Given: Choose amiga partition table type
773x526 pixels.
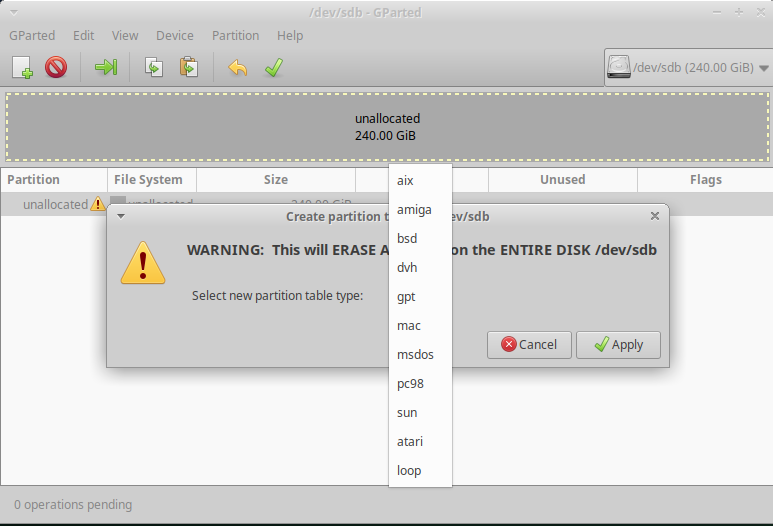Looking at the screenshot, I should coord(420,210).
